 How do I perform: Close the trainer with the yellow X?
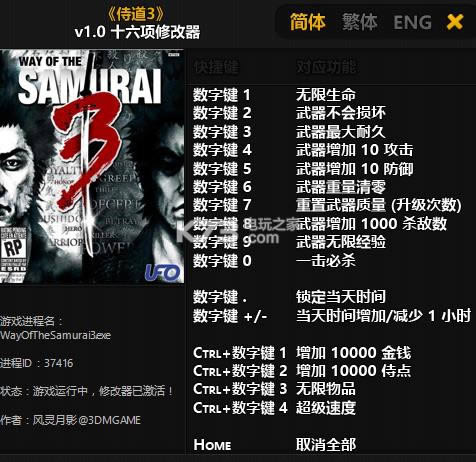pyautogui.click(x=455, y=22)
